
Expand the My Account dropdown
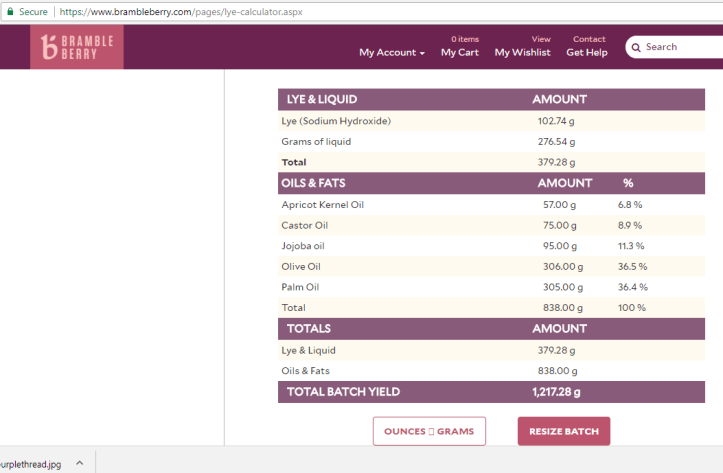391,52
